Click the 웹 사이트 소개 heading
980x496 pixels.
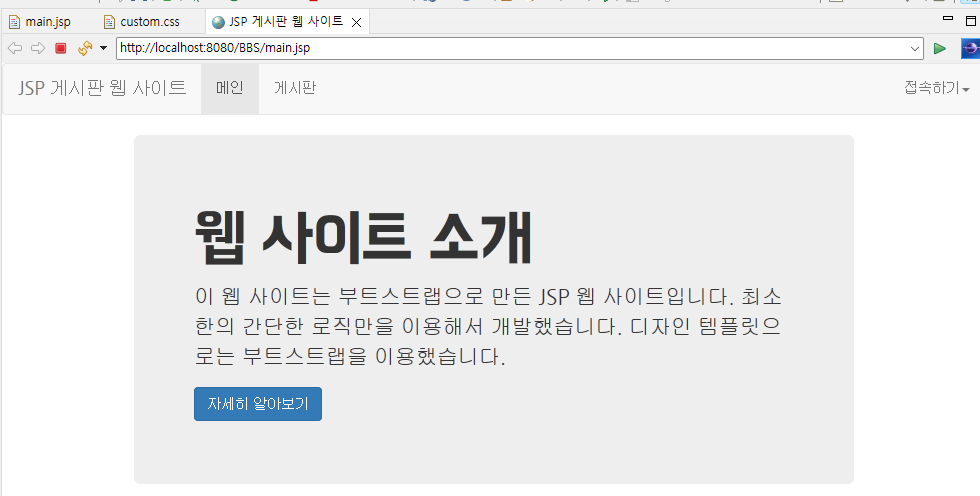coord(363,237)
